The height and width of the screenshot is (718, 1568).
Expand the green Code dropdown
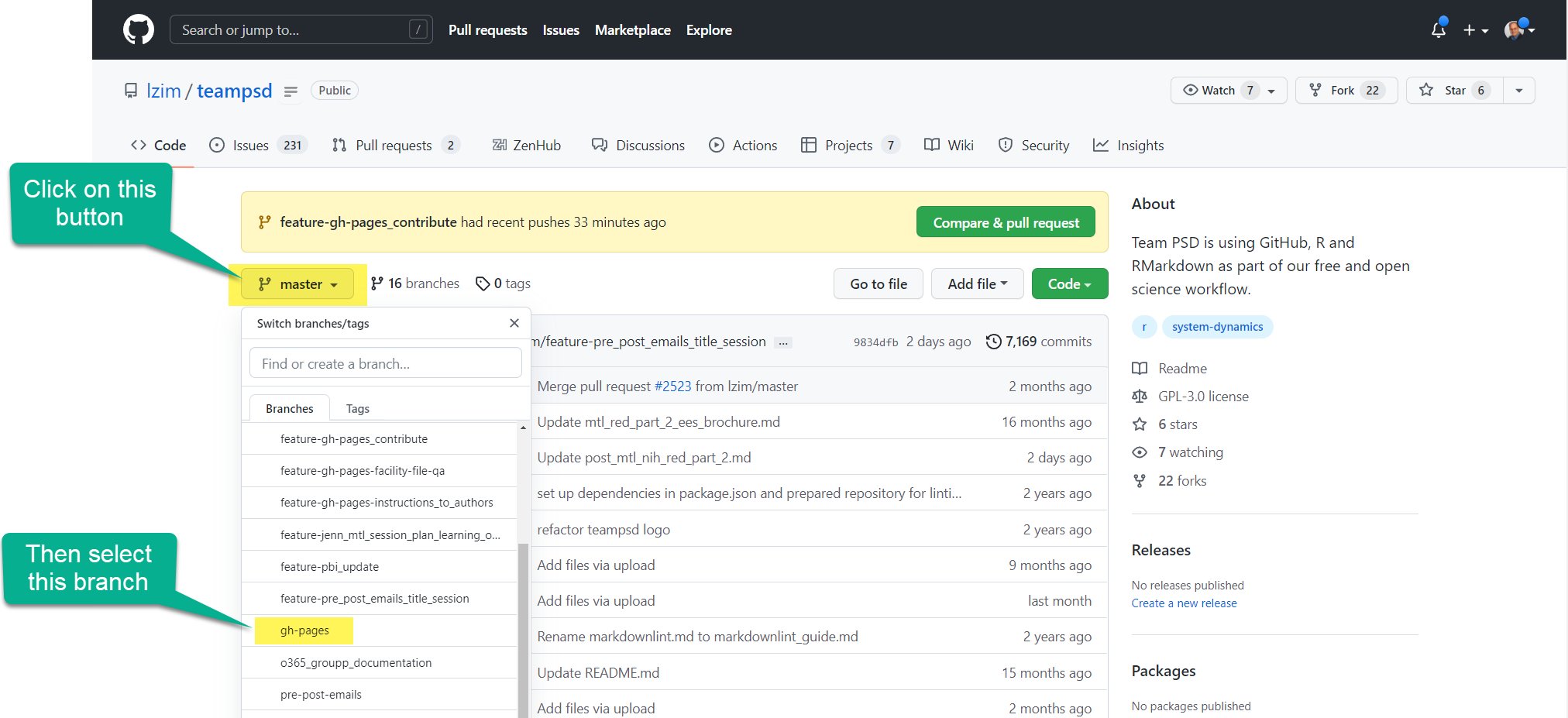pos(1070,284)
